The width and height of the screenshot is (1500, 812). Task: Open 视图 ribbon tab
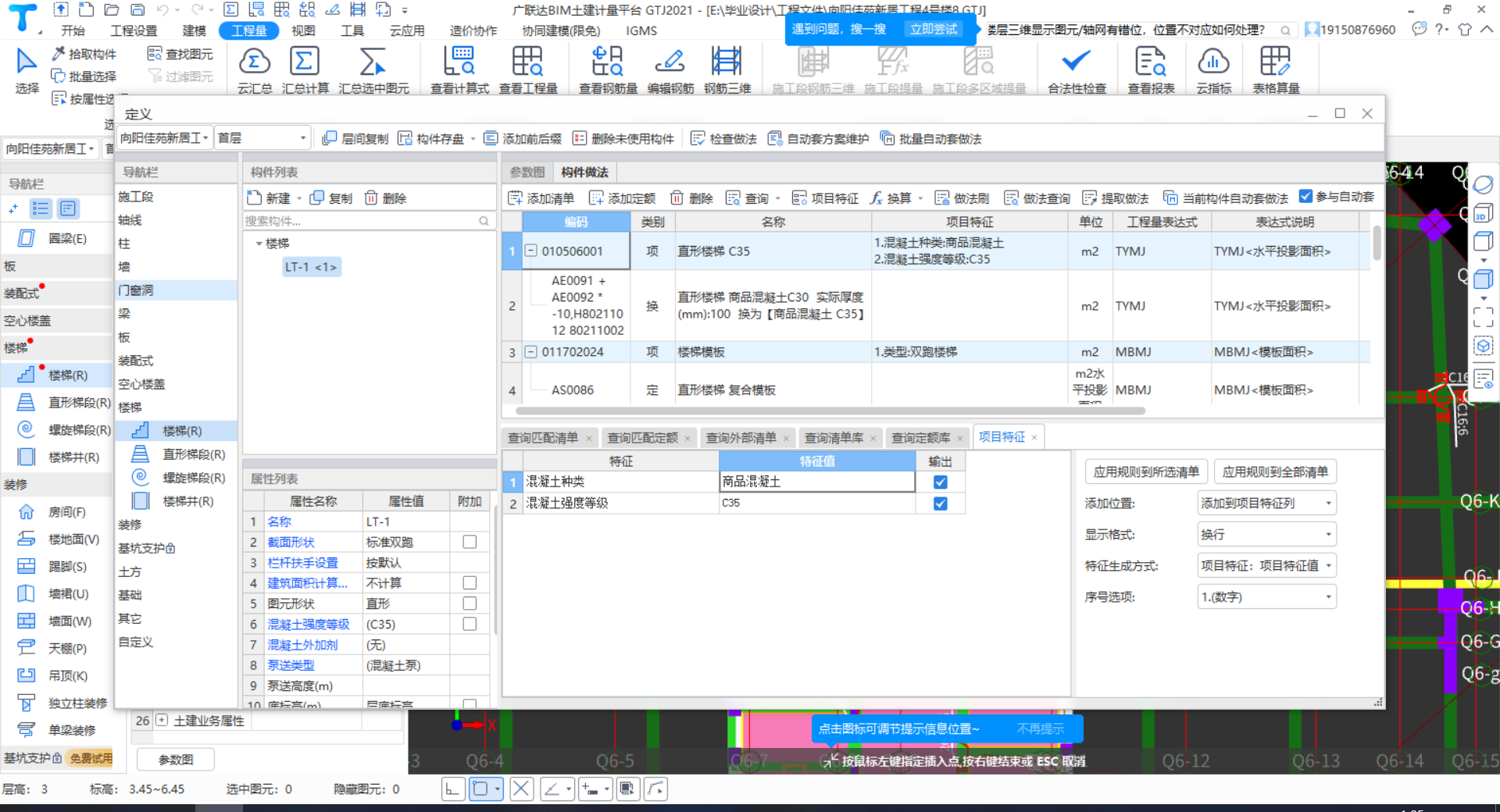click(303, 30)
